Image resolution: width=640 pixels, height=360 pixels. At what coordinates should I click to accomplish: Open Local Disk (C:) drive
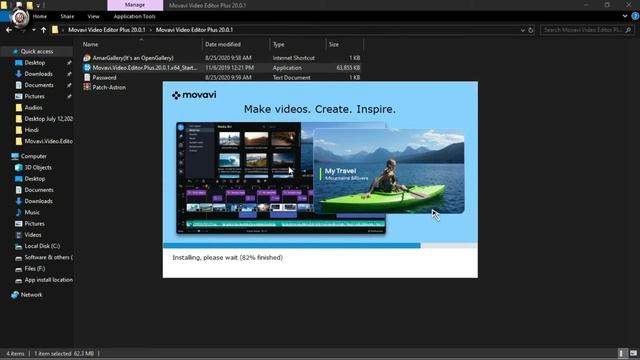click(42, 246)
